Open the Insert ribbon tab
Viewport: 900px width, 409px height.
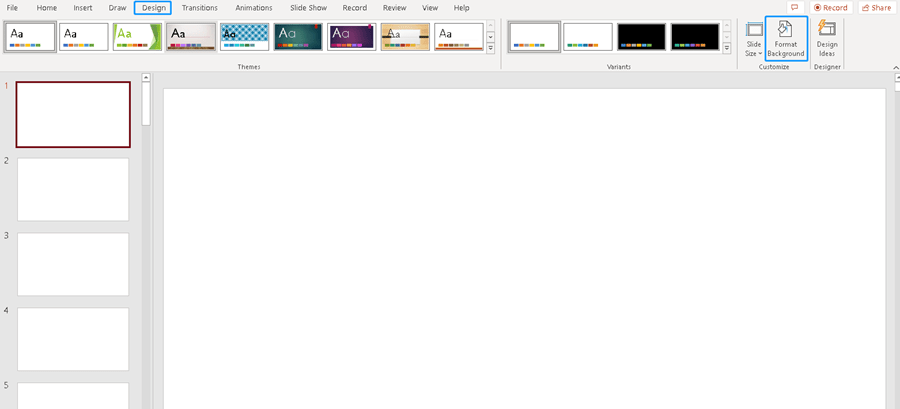click(x=83, y=8)
